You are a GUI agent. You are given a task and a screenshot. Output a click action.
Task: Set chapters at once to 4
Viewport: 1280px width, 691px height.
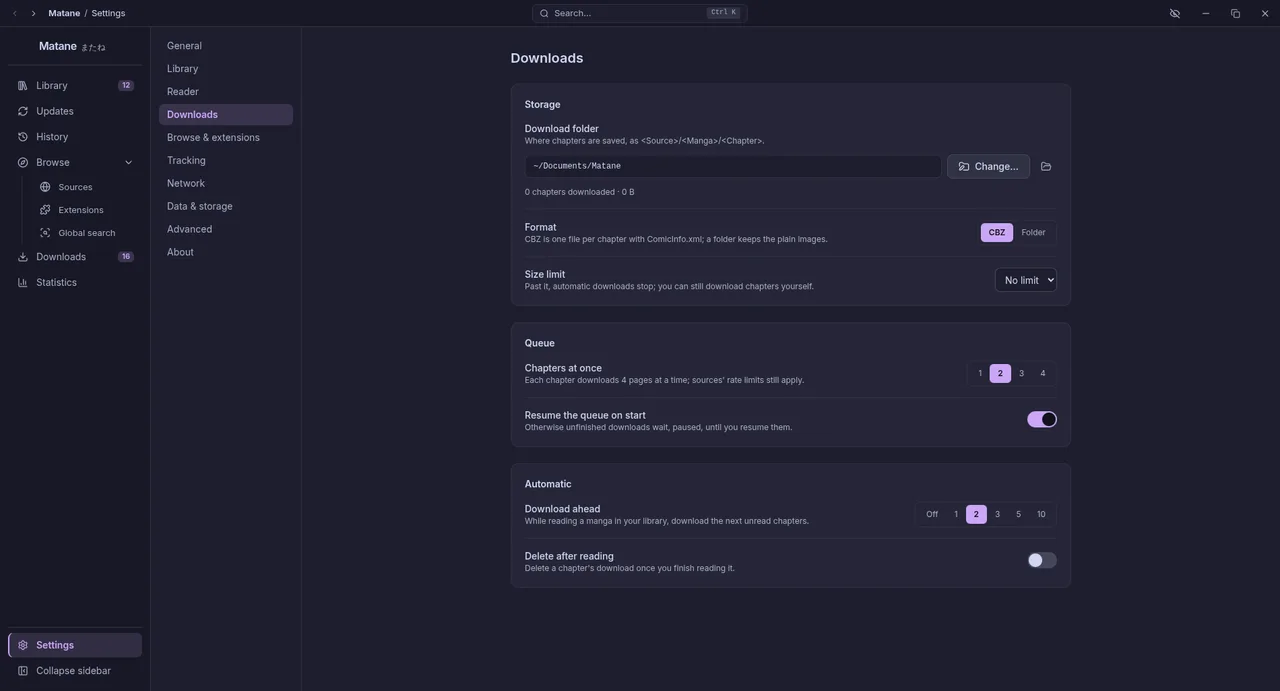1043,374
